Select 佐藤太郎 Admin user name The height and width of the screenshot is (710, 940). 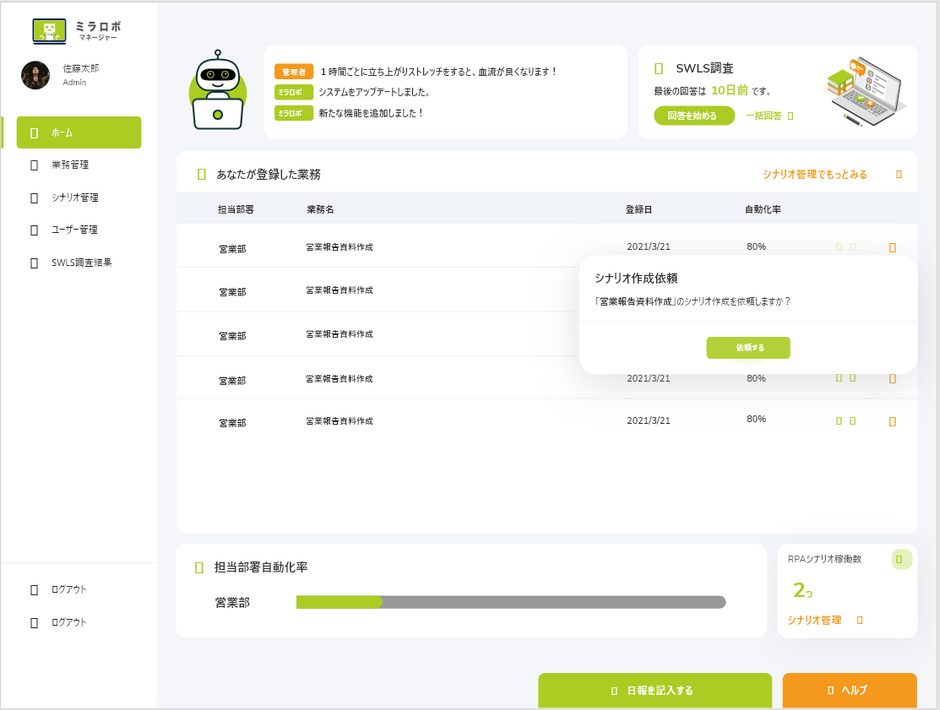[x=80, y=74]
